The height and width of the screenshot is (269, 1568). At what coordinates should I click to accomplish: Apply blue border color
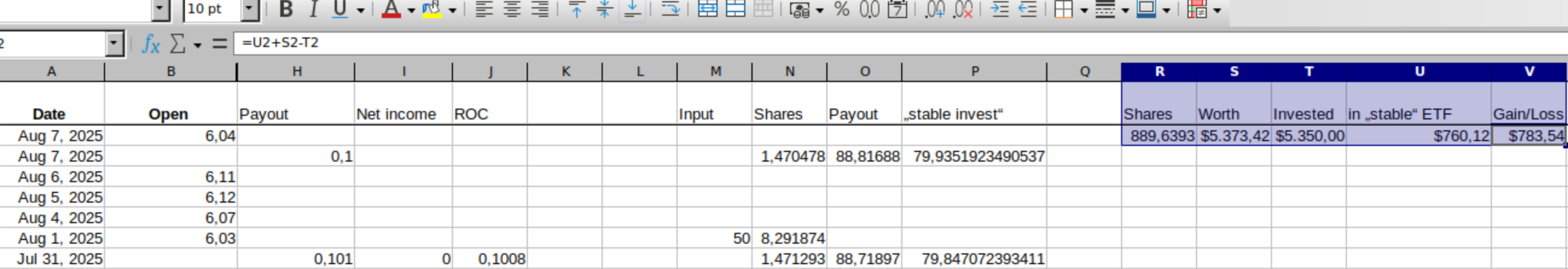pos(1146,9)
